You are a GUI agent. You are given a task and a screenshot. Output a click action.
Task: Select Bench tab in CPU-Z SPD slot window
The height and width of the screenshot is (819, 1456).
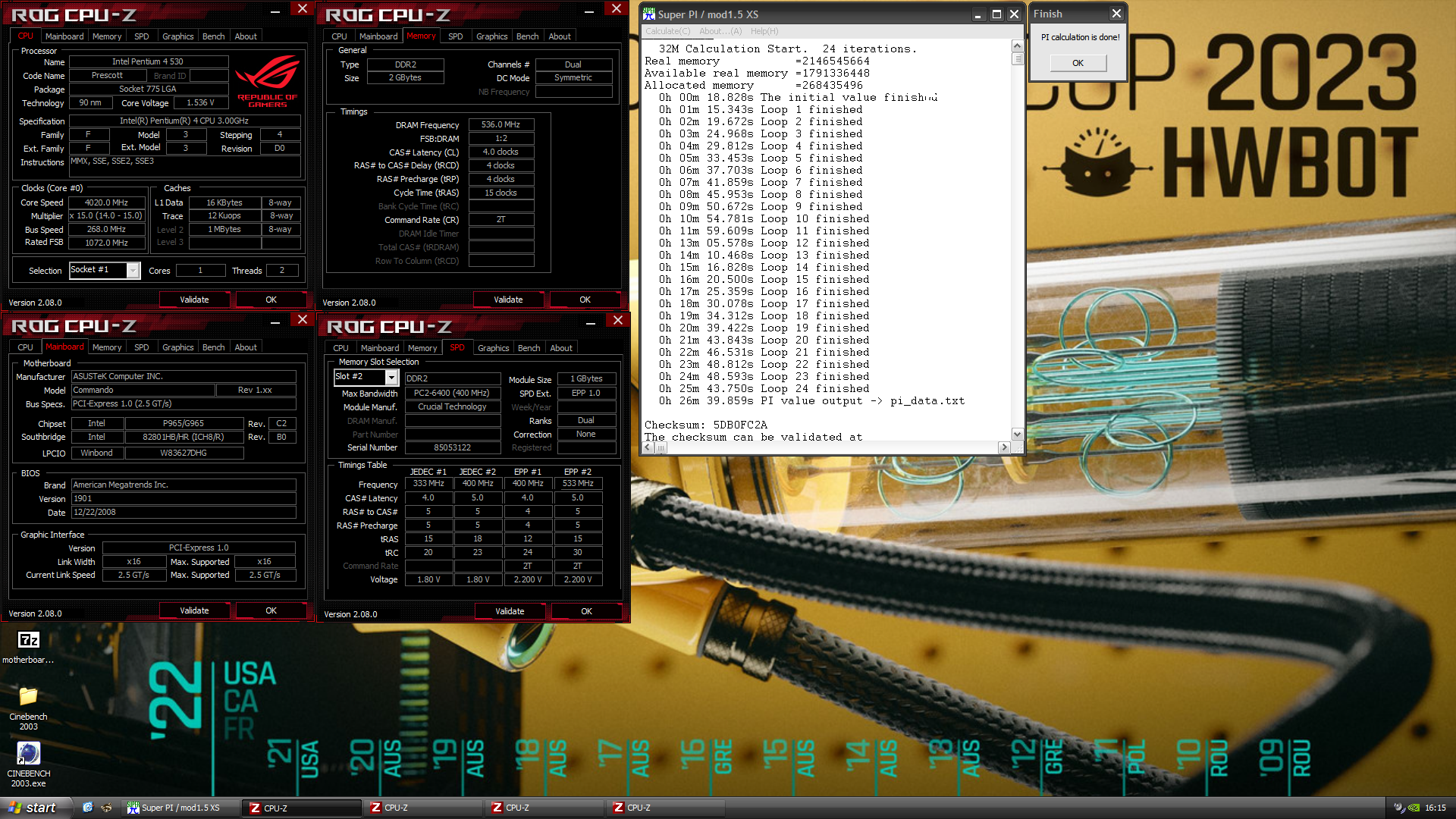[529, 348]
